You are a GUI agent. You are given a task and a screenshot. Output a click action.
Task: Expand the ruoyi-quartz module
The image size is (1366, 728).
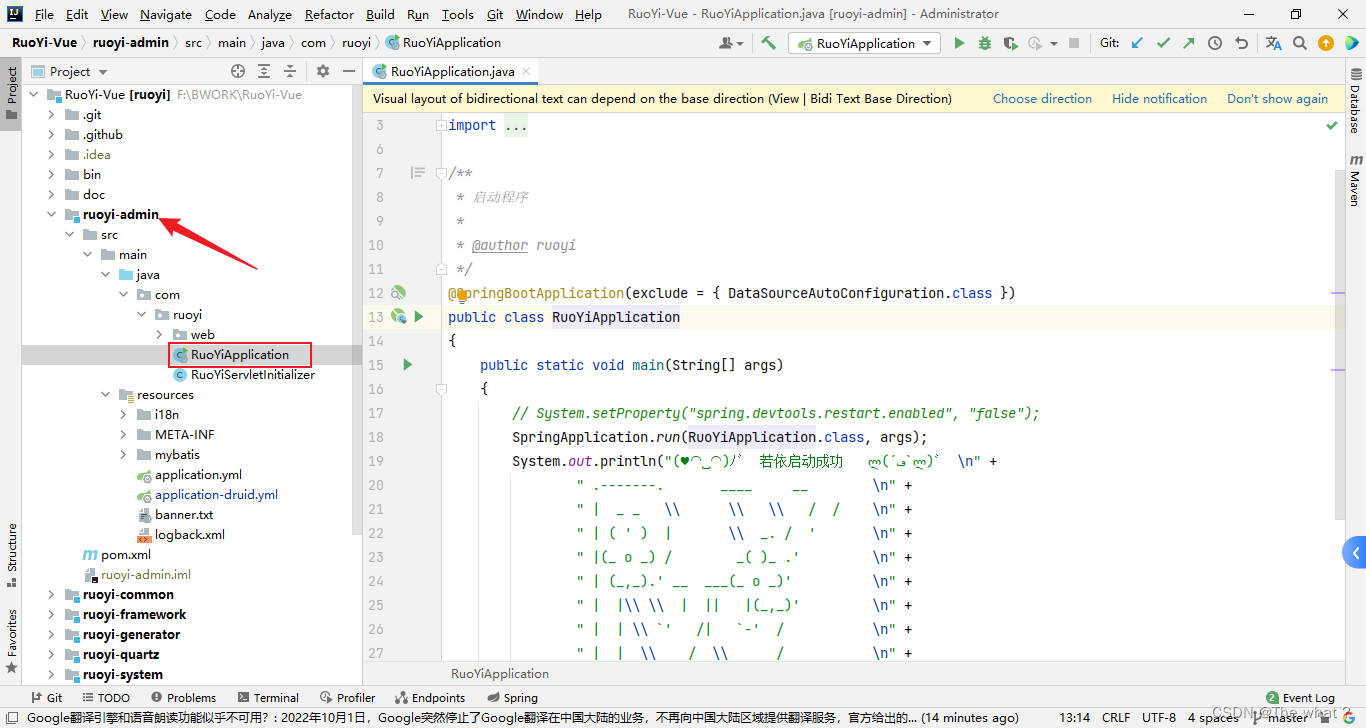coord(51,655)
